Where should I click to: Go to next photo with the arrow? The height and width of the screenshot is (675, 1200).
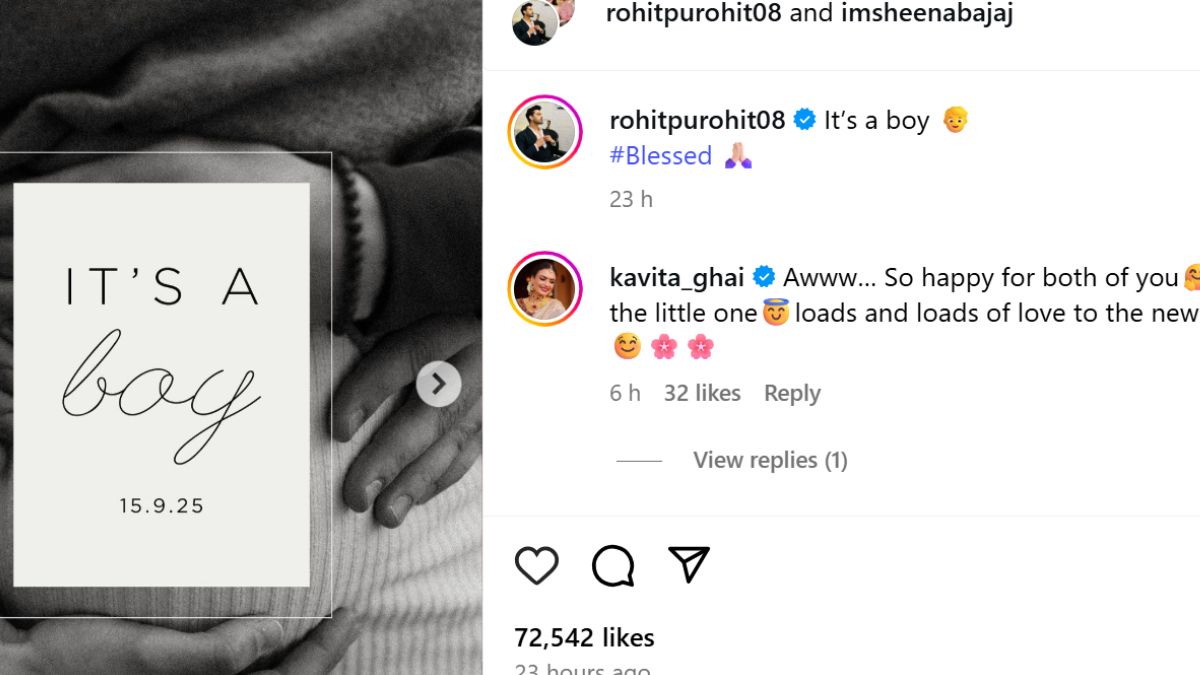click(438, 384)
